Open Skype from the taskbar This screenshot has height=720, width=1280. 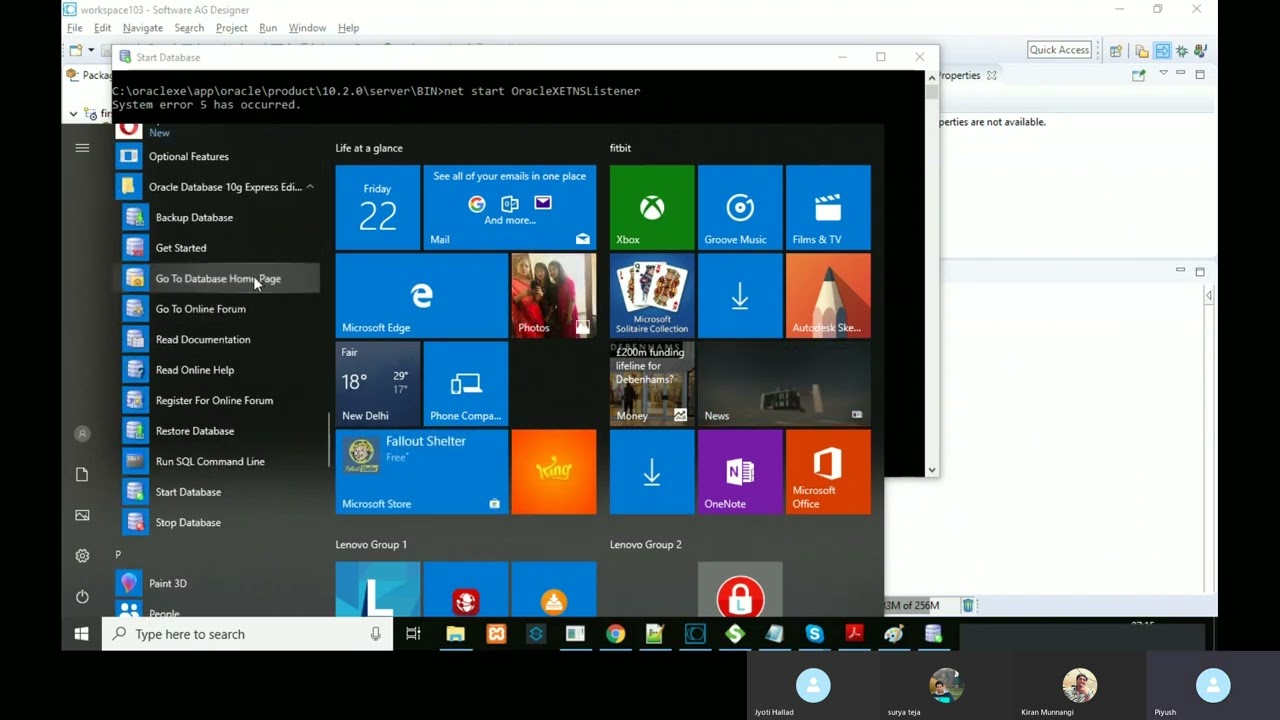[814, 634]
